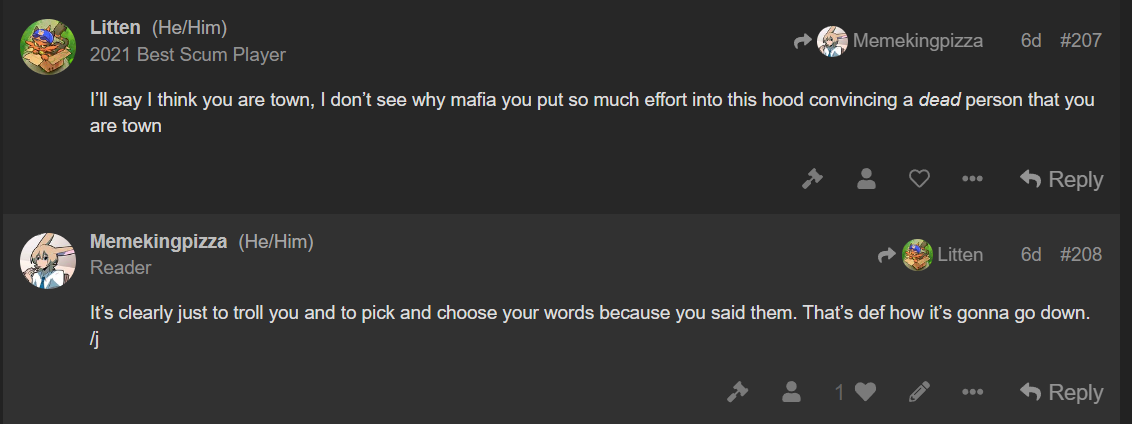Open the Memekingpizza username link in post #208
1132x424 pixels.
[x=158, y=242]
